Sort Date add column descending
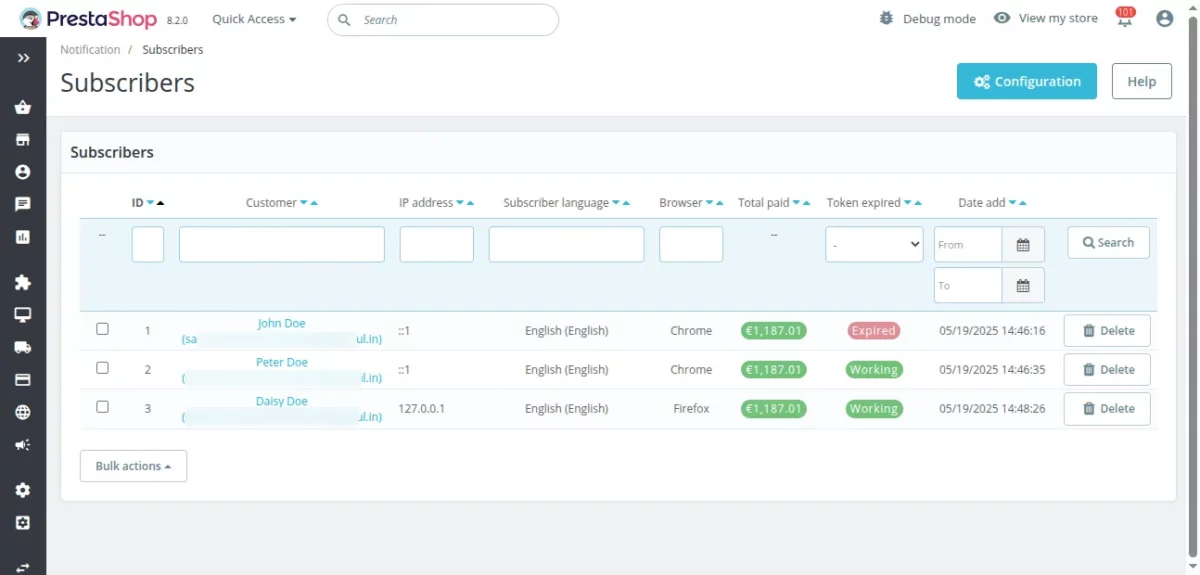Screen dimensions: 1200x575 coord(1013,203)
